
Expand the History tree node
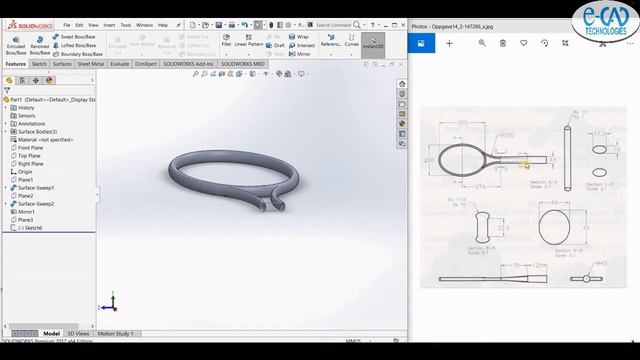click(x=6, y=108)
